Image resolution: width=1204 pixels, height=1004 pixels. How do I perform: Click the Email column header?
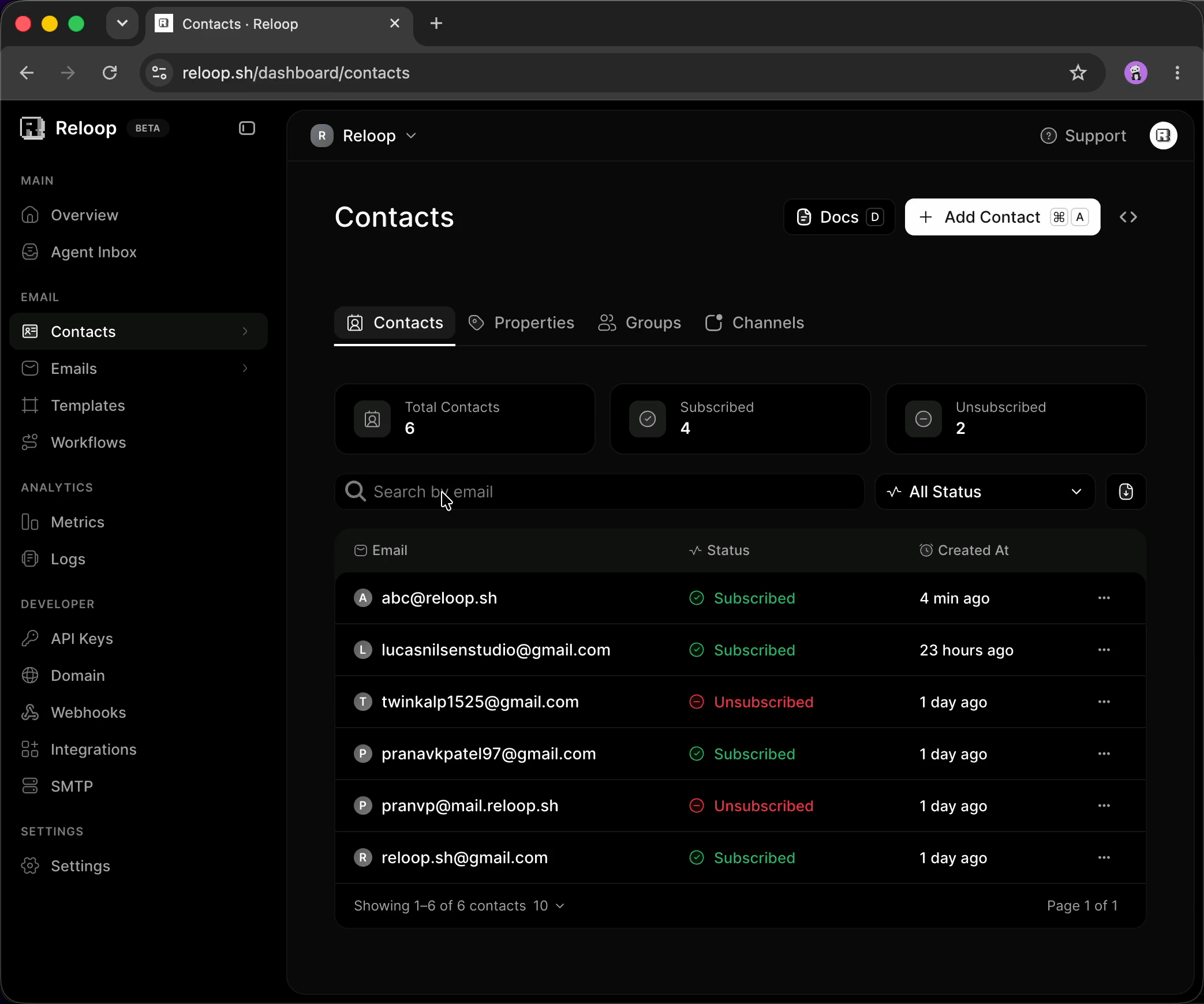[381, 550]
